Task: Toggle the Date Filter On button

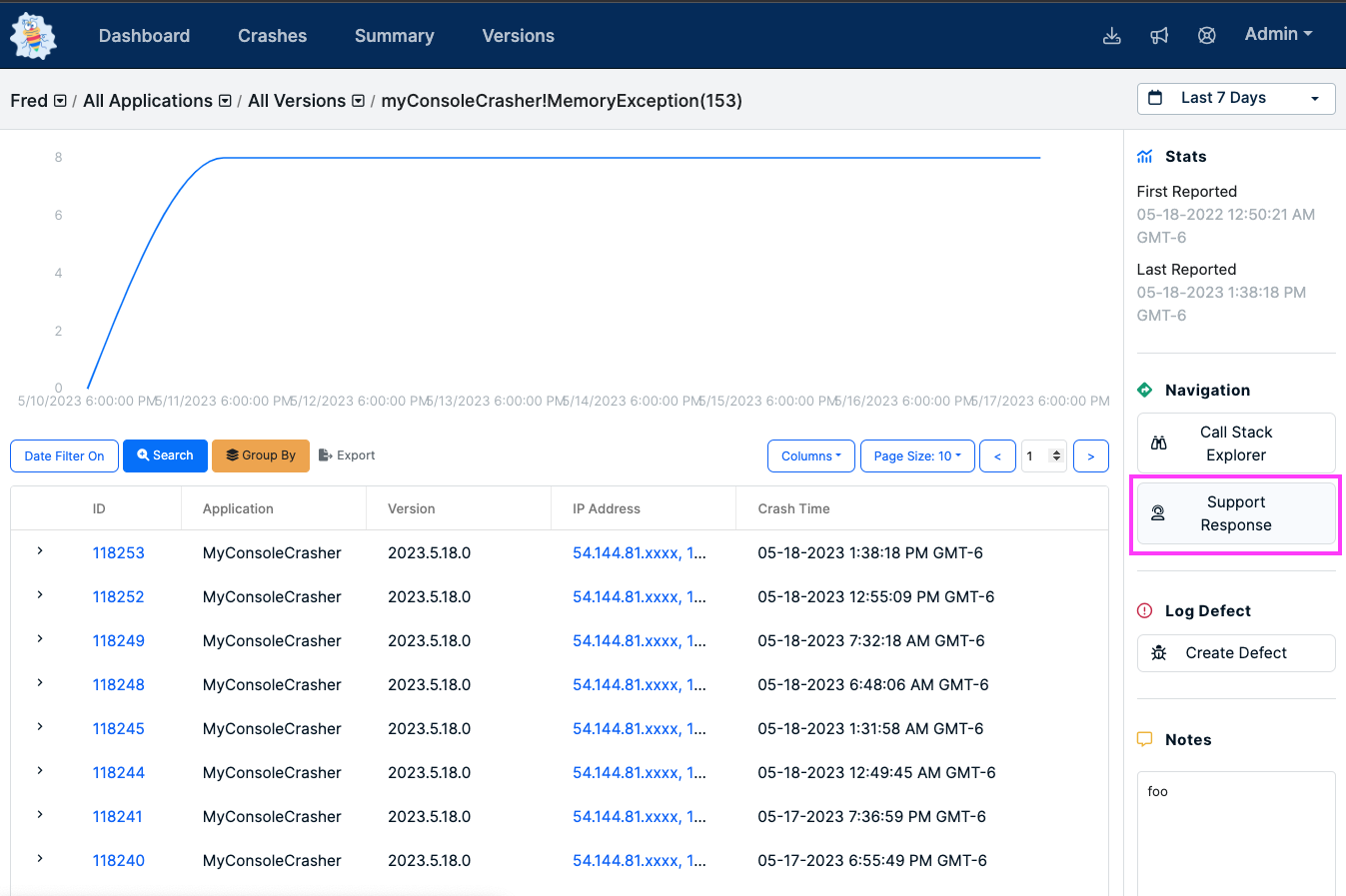Action: click(x=64, y=456)
